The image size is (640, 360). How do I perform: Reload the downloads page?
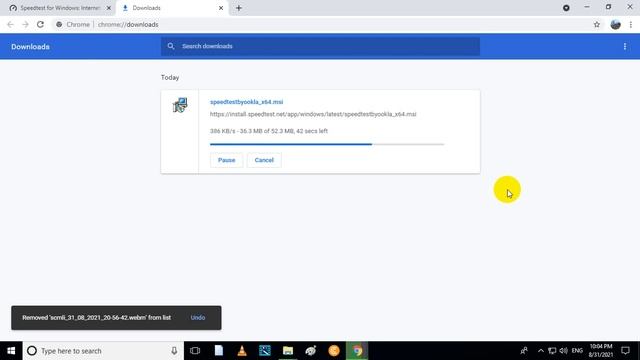[x=40, y=24]
